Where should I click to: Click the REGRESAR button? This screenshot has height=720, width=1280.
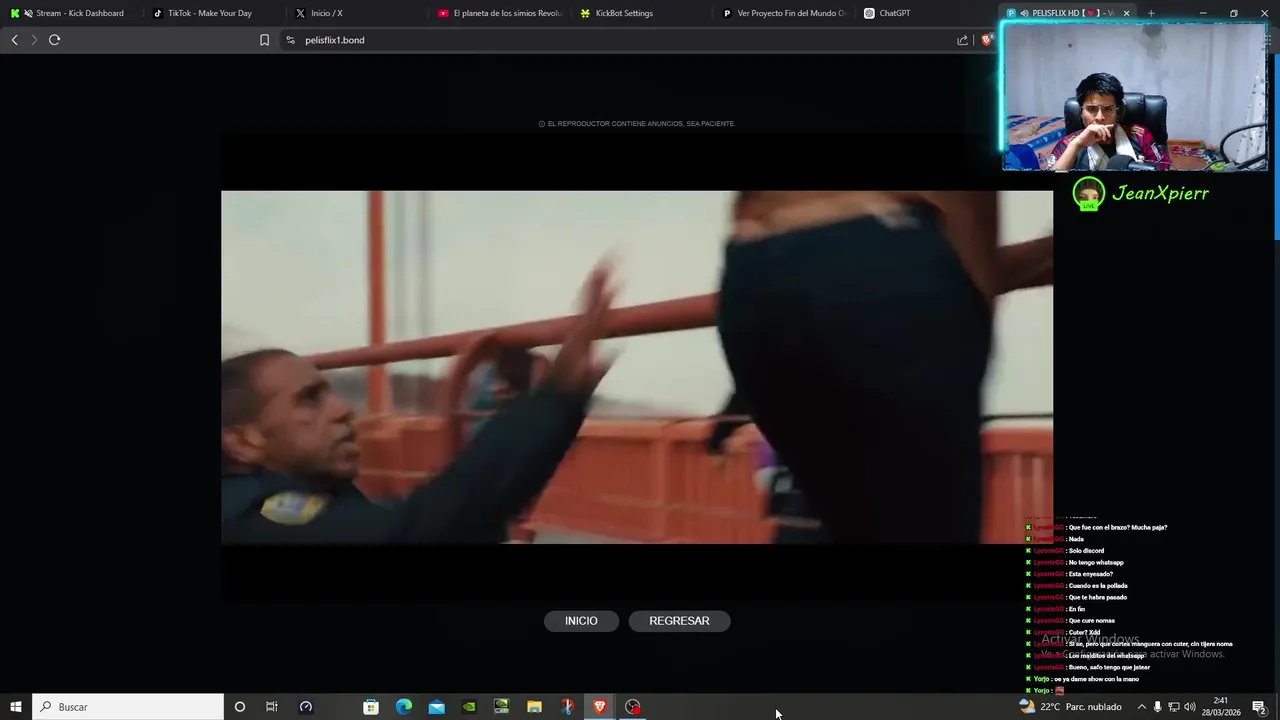[679, 621]
